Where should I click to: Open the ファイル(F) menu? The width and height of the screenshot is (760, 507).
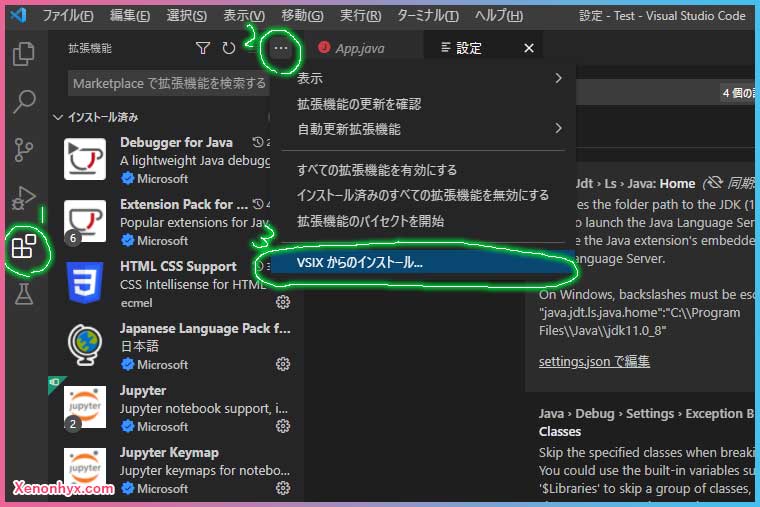pos(68,16)
